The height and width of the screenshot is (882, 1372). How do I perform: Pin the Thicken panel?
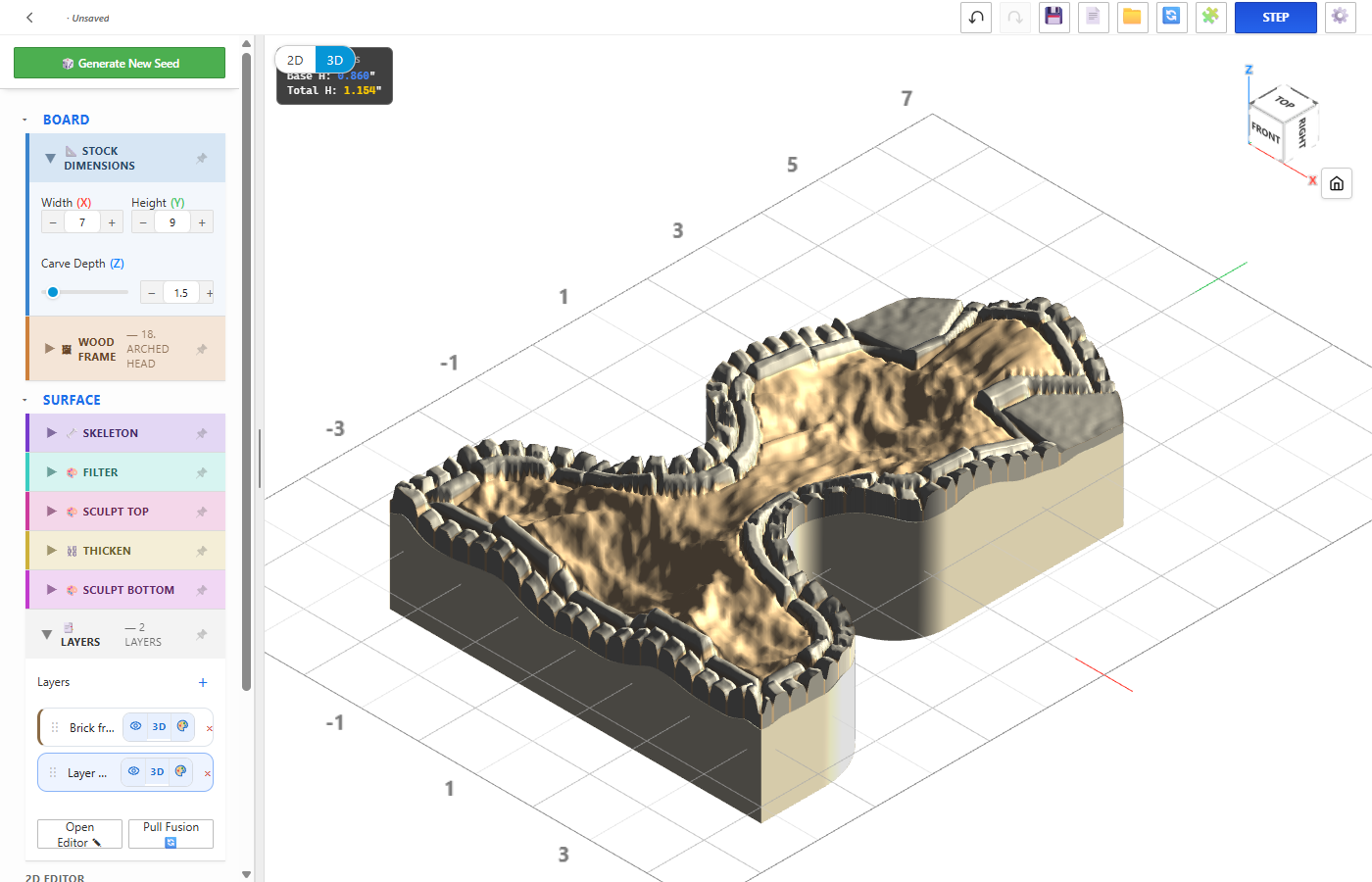[202, 551]
